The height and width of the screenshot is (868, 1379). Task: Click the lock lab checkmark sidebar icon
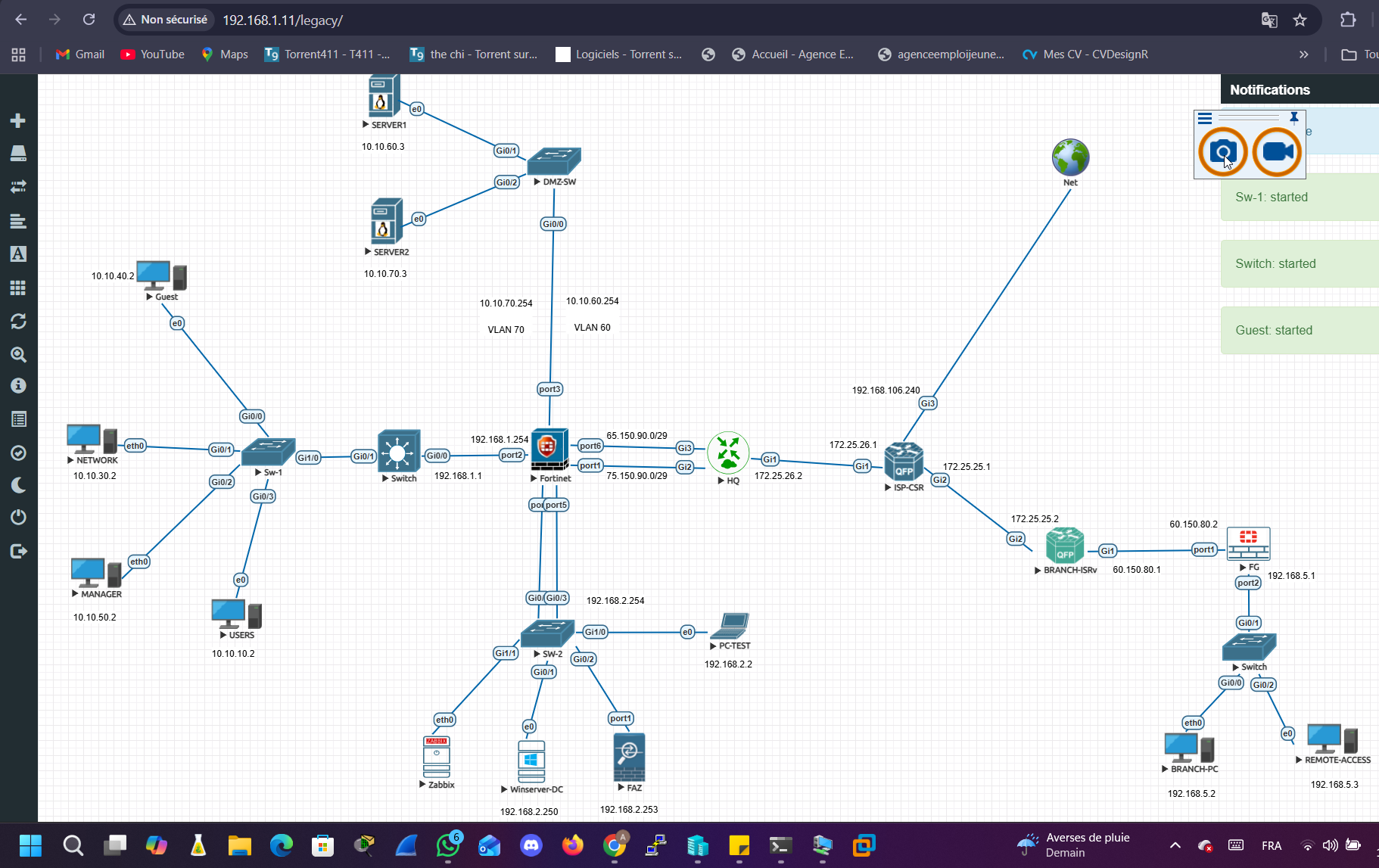(x=18, y=453)
